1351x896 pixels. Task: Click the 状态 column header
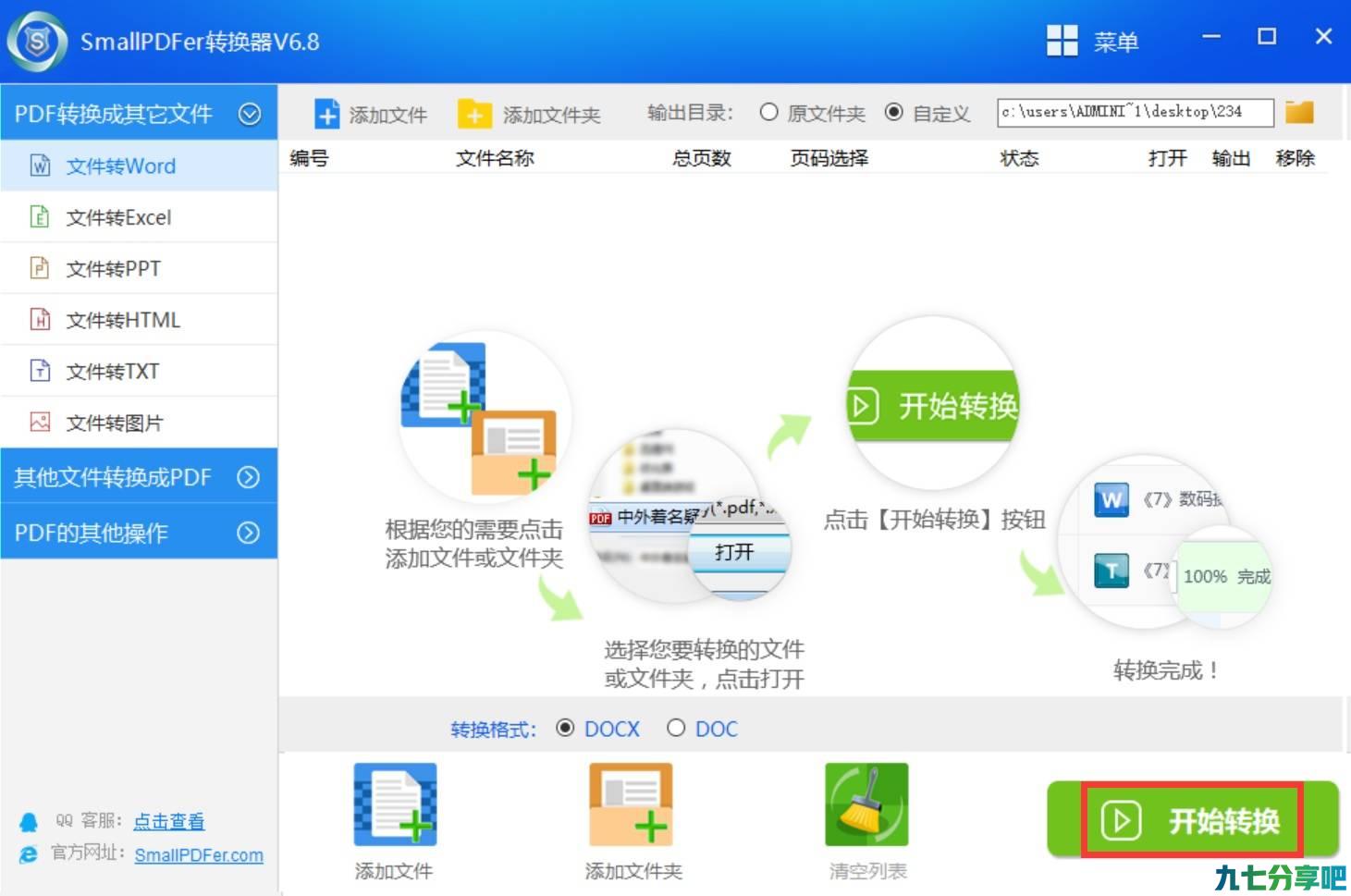click(x=1019, y=158)
